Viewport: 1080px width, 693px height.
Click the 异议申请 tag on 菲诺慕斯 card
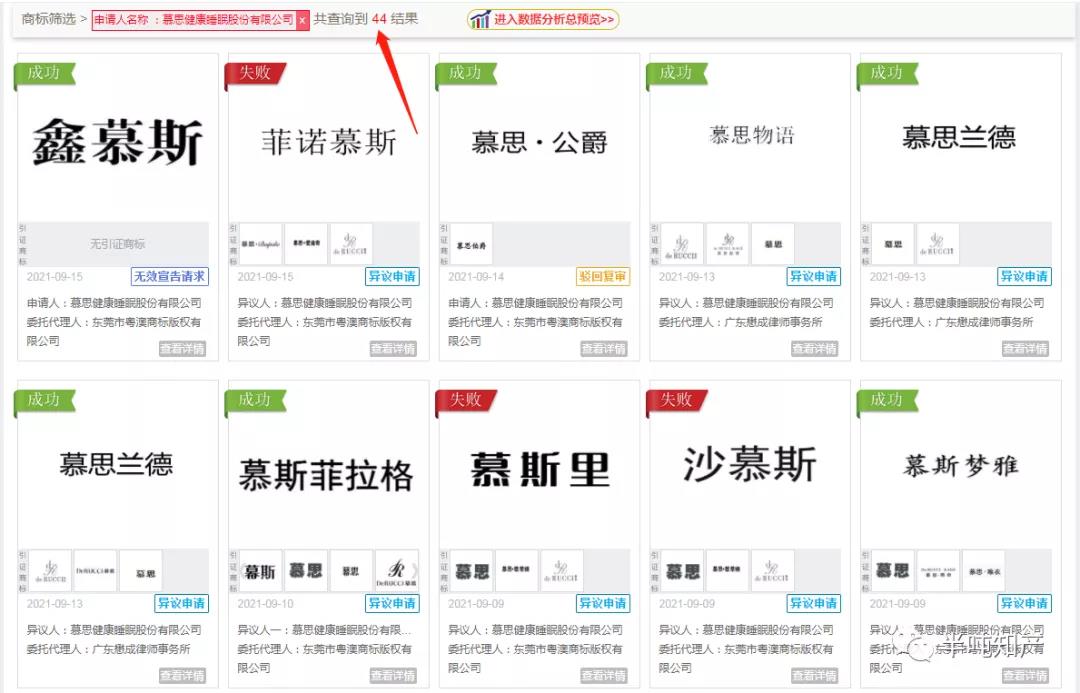click(x=392, y=276)
